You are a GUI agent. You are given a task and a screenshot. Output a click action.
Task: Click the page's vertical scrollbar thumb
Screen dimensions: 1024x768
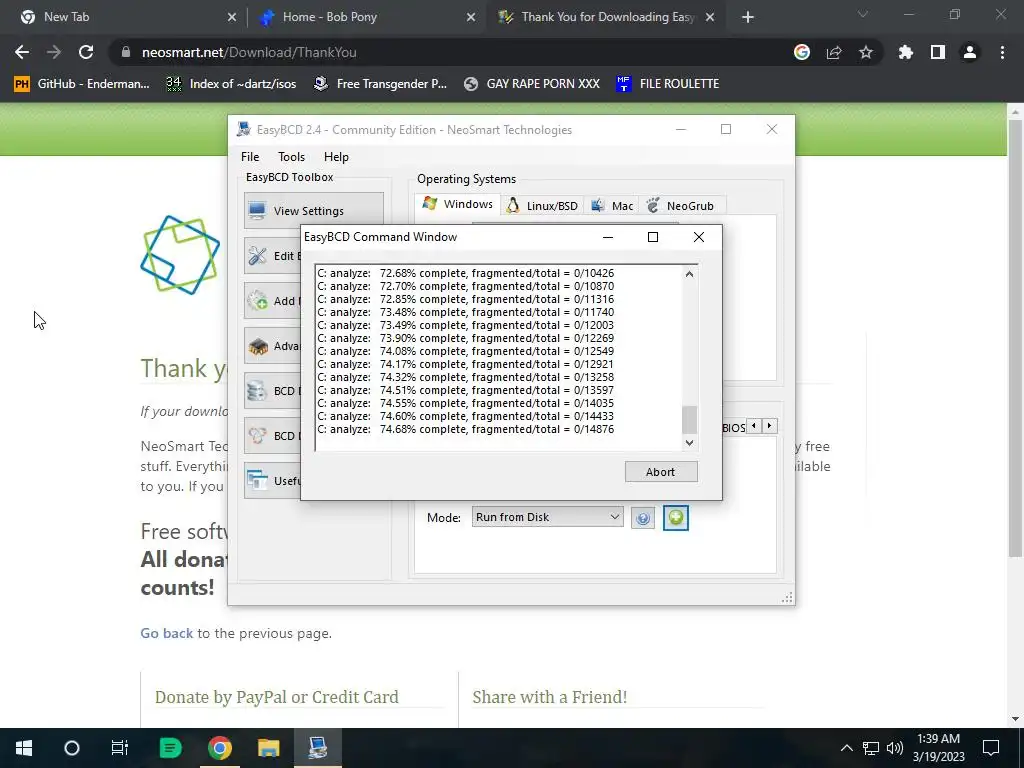coord(1016,338)
